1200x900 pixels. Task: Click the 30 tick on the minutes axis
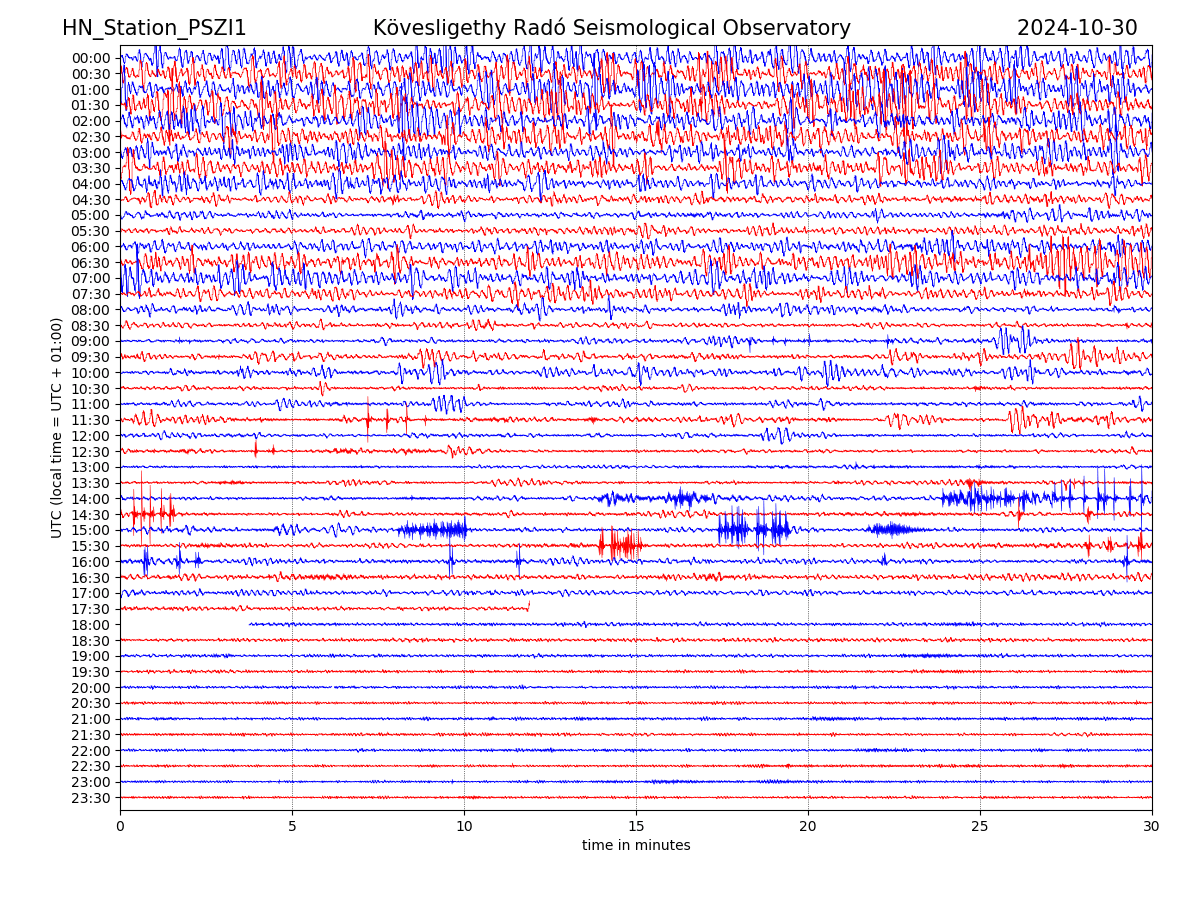tap(1152, 826)
